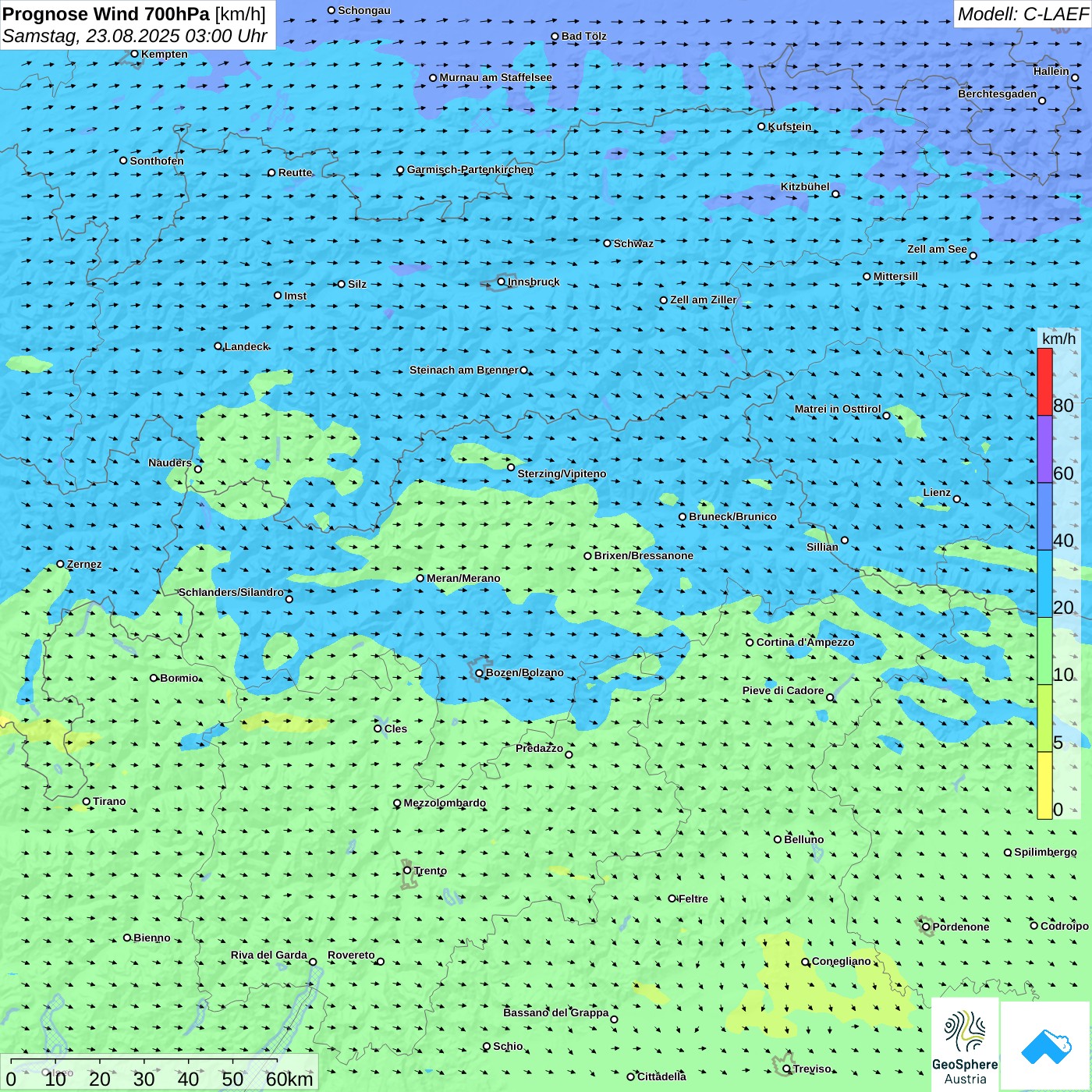The height and width of the screenshot is (1092, 1092).
Task: Click the 'Steinach am Brenner' label
Action: coord(463,370)
